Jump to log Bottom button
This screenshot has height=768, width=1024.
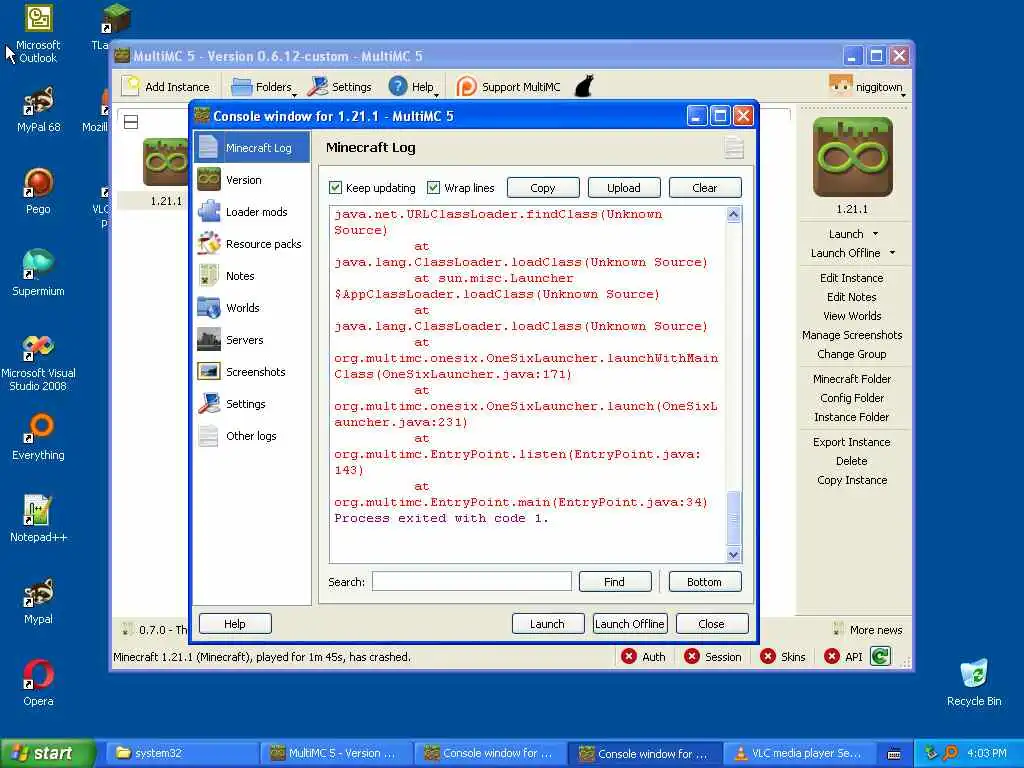click(x=705, y=581)
